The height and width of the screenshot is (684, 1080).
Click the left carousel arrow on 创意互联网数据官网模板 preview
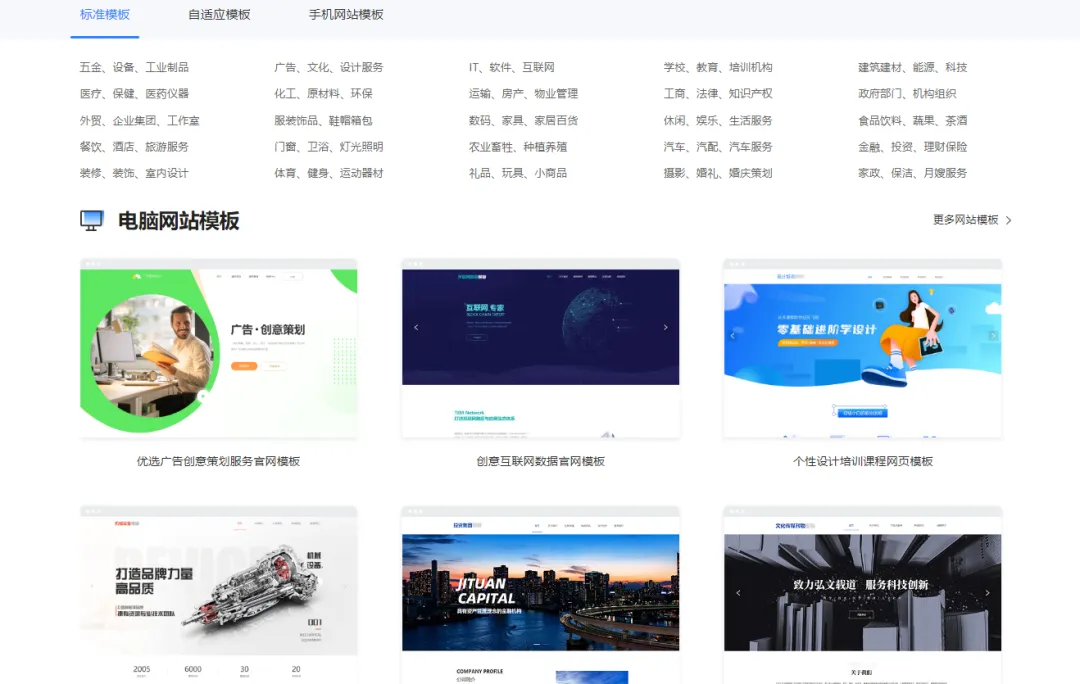coord(416,326)
